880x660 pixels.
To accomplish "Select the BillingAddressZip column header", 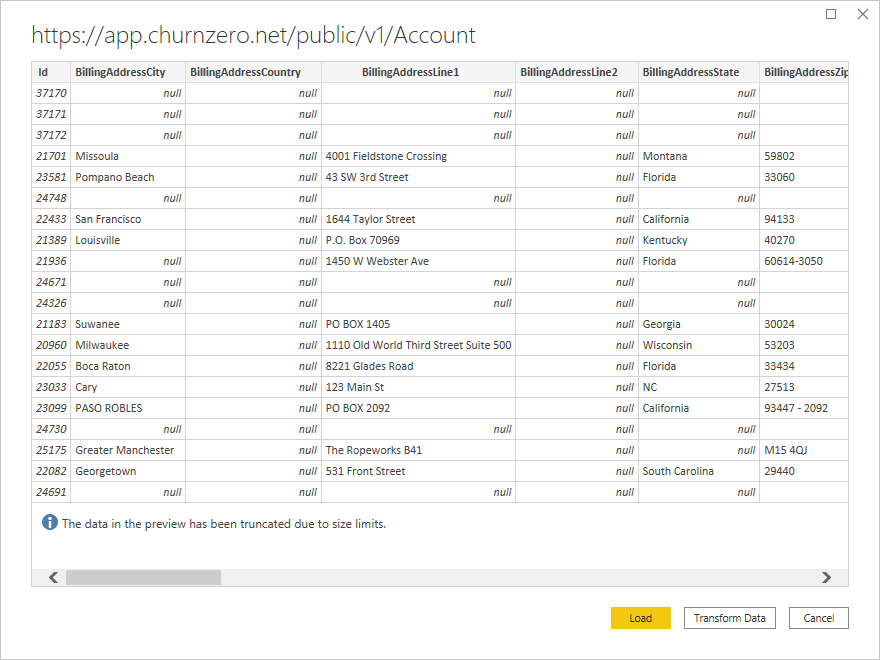I will point(804,72).
